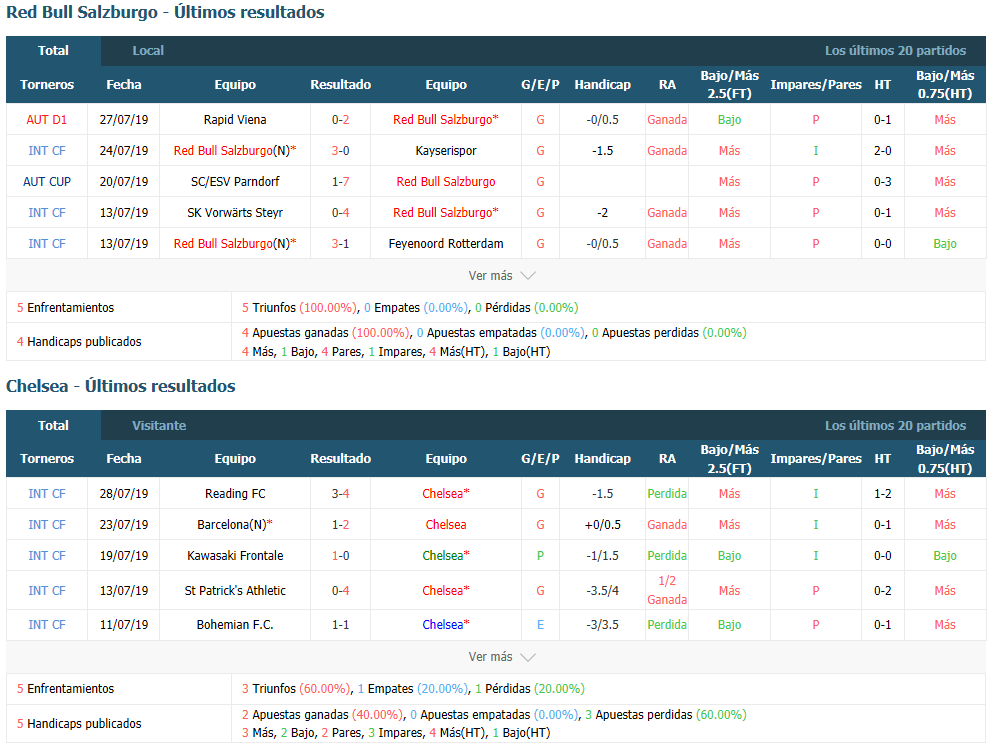Click the date 23/07/19
The image size is (993, 749).
click(123, 525)
